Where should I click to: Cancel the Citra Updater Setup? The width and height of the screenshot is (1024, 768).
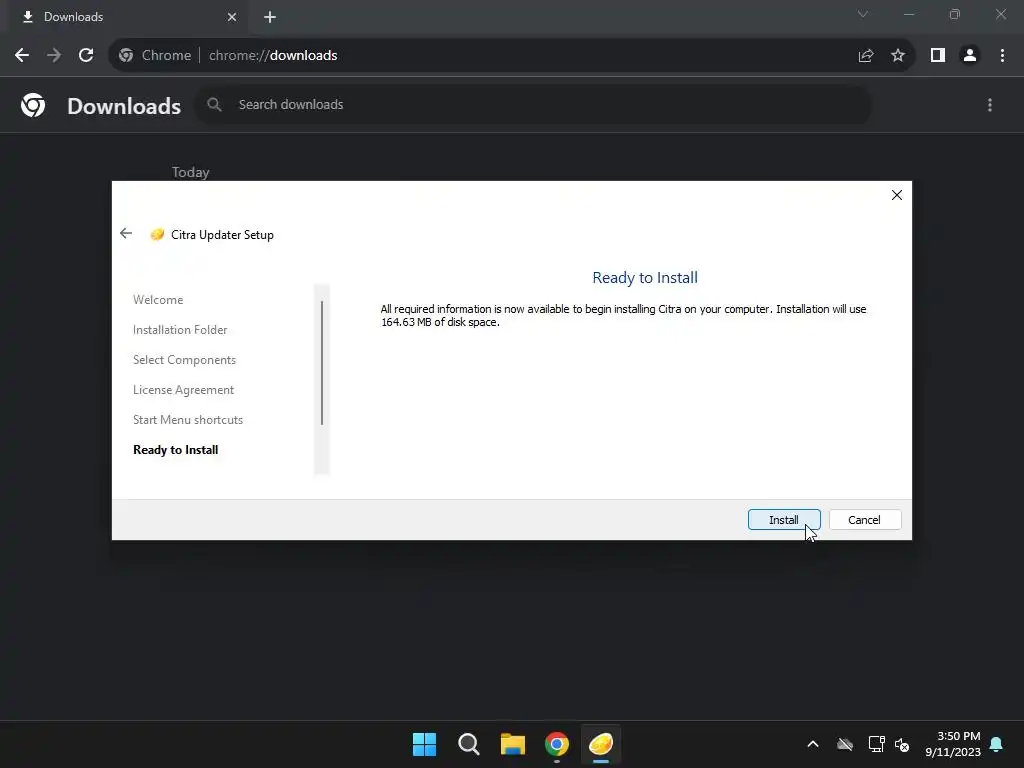(865, 520)
